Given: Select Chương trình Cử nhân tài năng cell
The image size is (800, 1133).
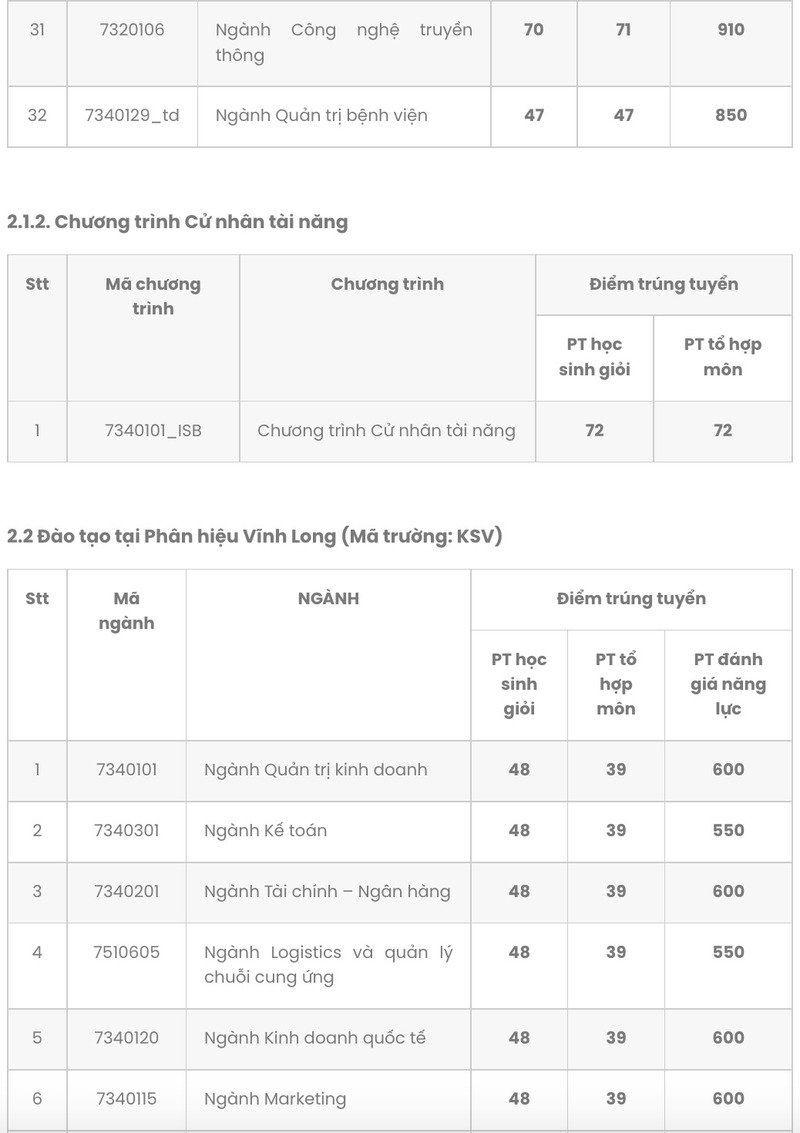Looking at the screenshot, I should coord(387,431).
